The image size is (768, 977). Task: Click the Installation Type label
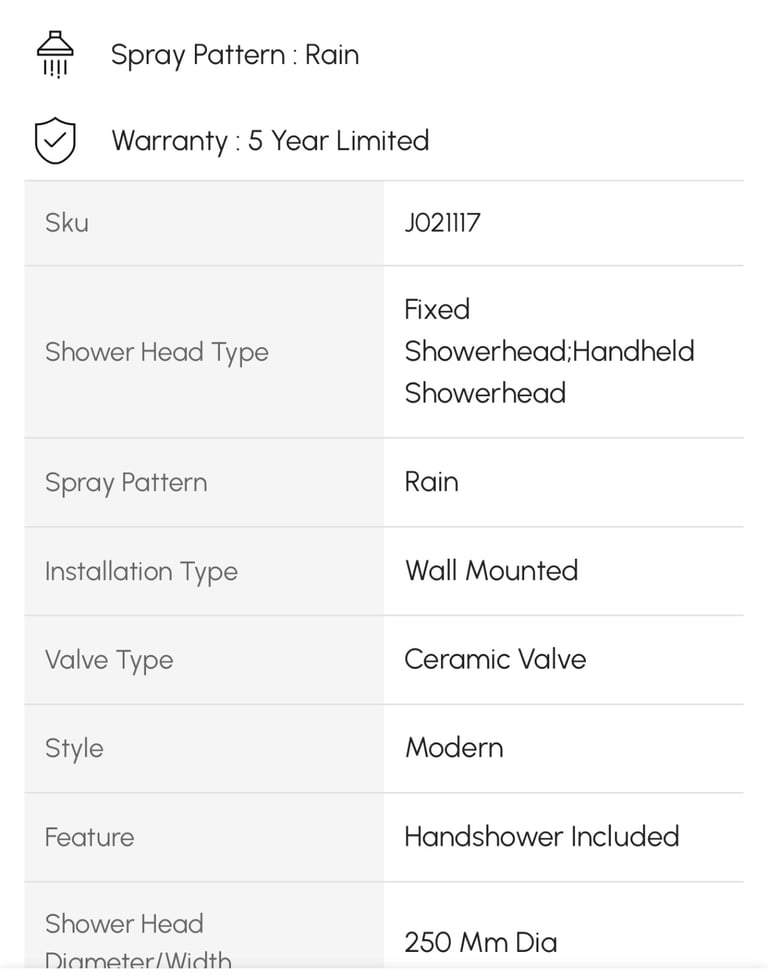tap(141, 571)
